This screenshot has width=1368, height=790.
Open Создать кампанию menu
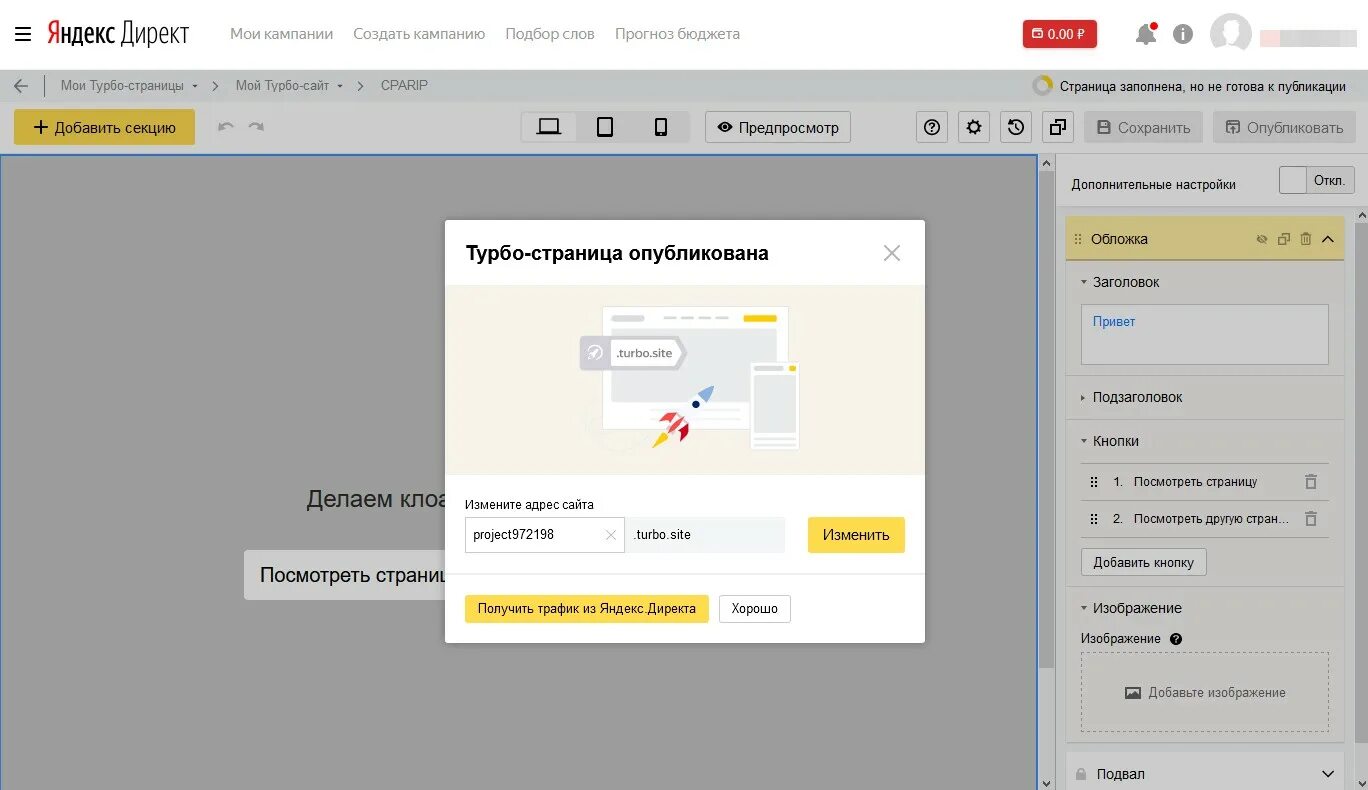(419, 34)
